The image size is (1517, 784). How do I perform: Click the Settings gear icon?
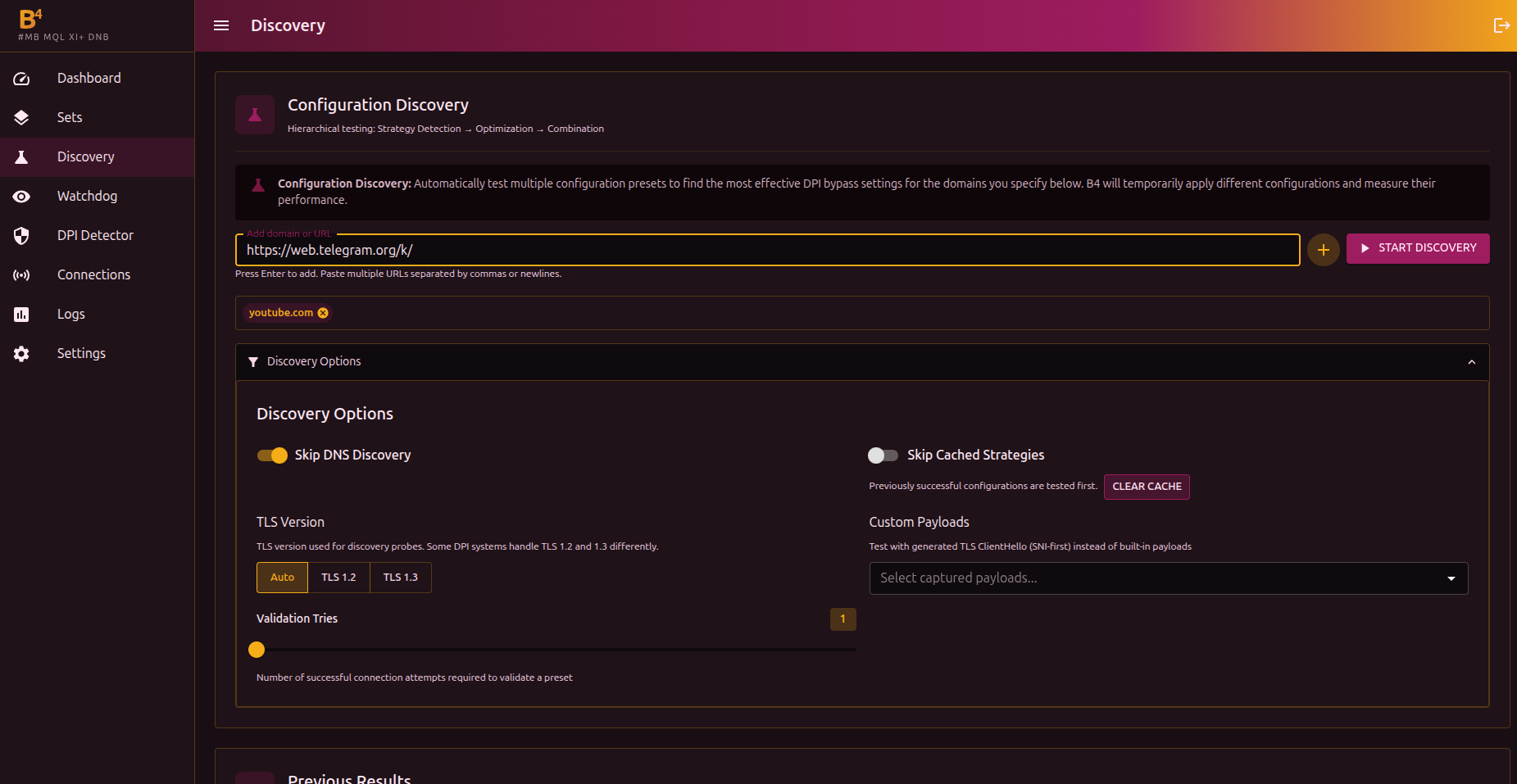22,354
